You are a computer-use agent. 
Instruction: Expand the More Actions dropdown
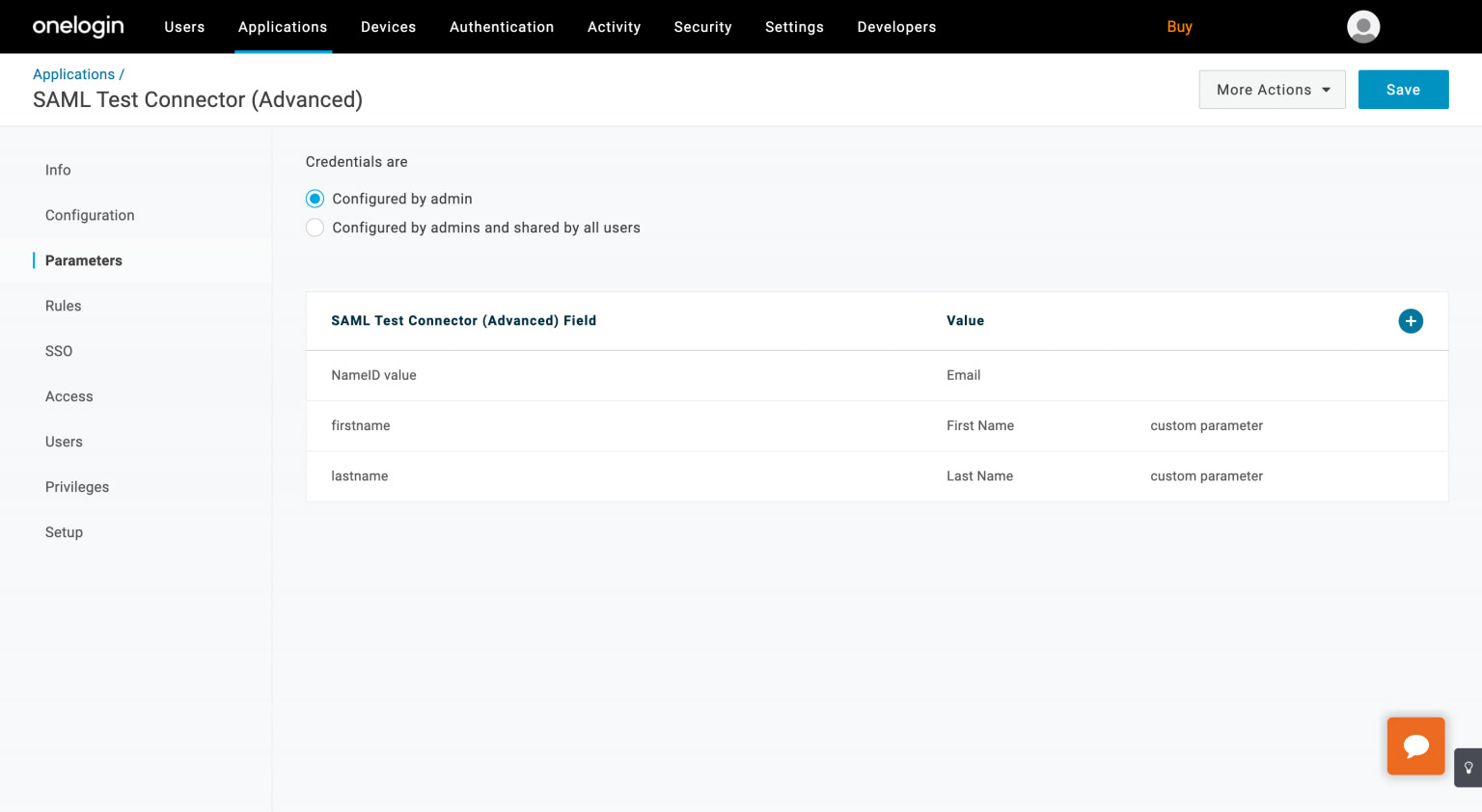point(1272,90)
